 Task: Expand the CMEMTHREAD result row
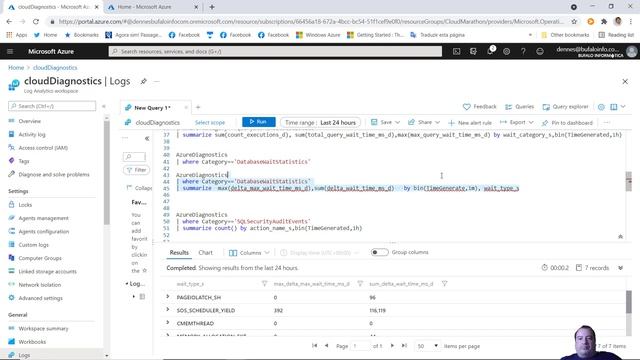click(x=168, y=323)
